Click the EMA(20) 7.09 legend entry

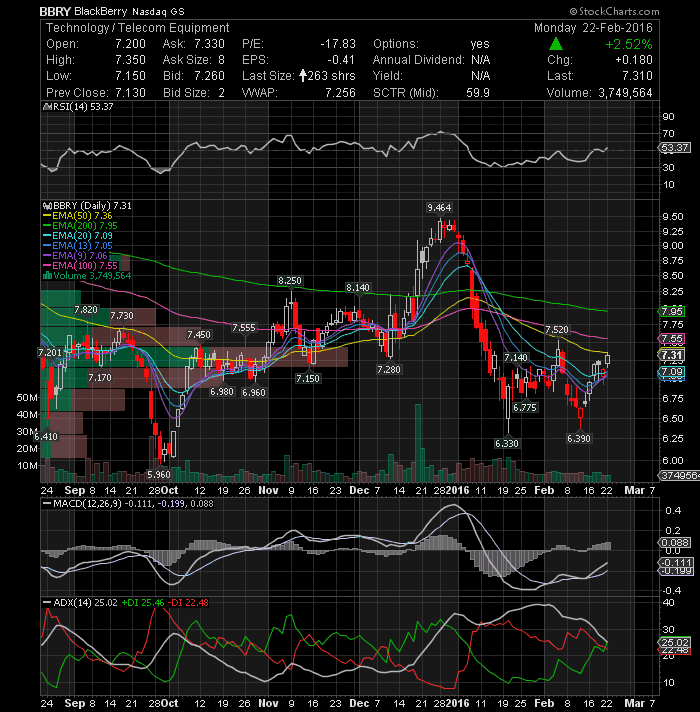pyautogui.click(x=78, y=236)
